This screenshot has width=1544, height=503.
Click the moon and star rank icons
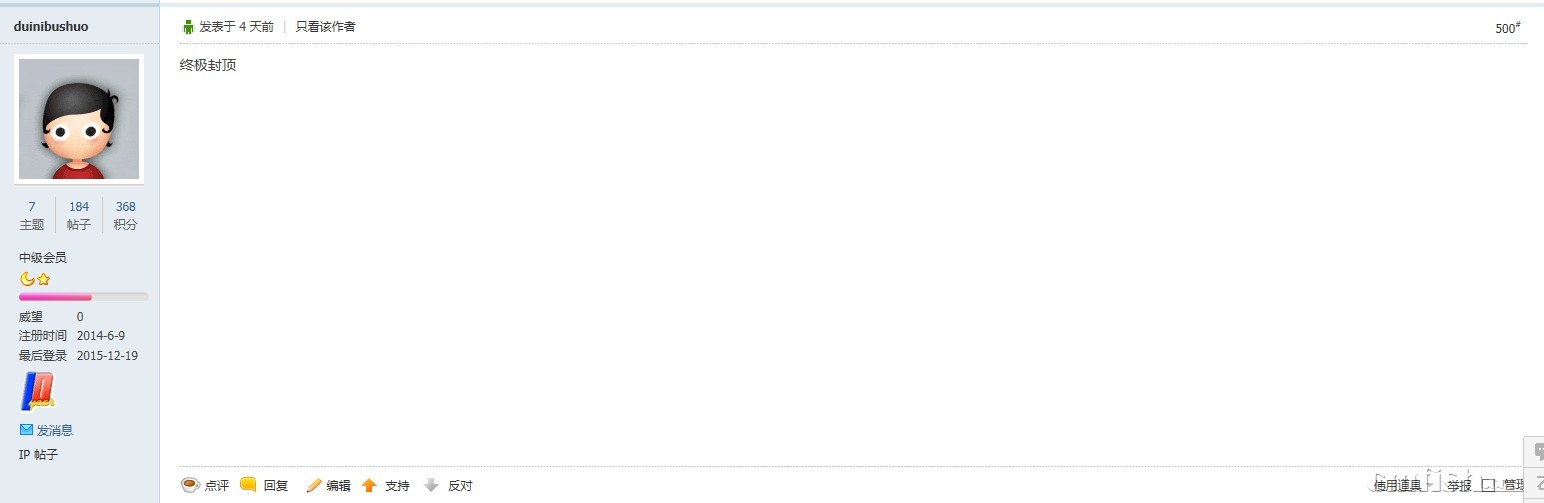[35, 279]
